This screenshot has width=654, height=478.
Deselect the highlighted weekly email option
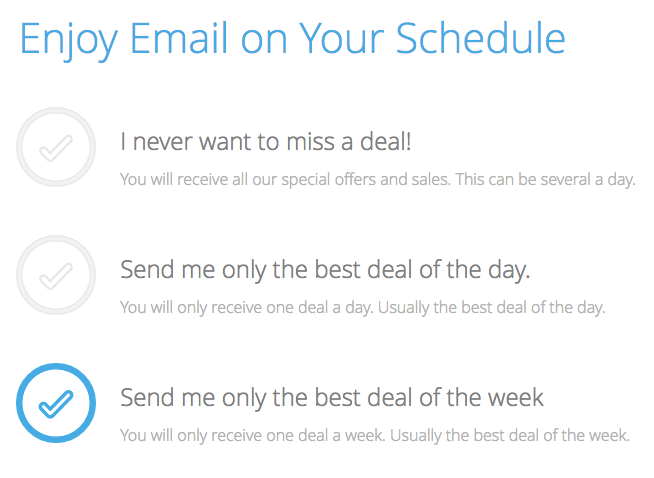[x=56, y=403]
